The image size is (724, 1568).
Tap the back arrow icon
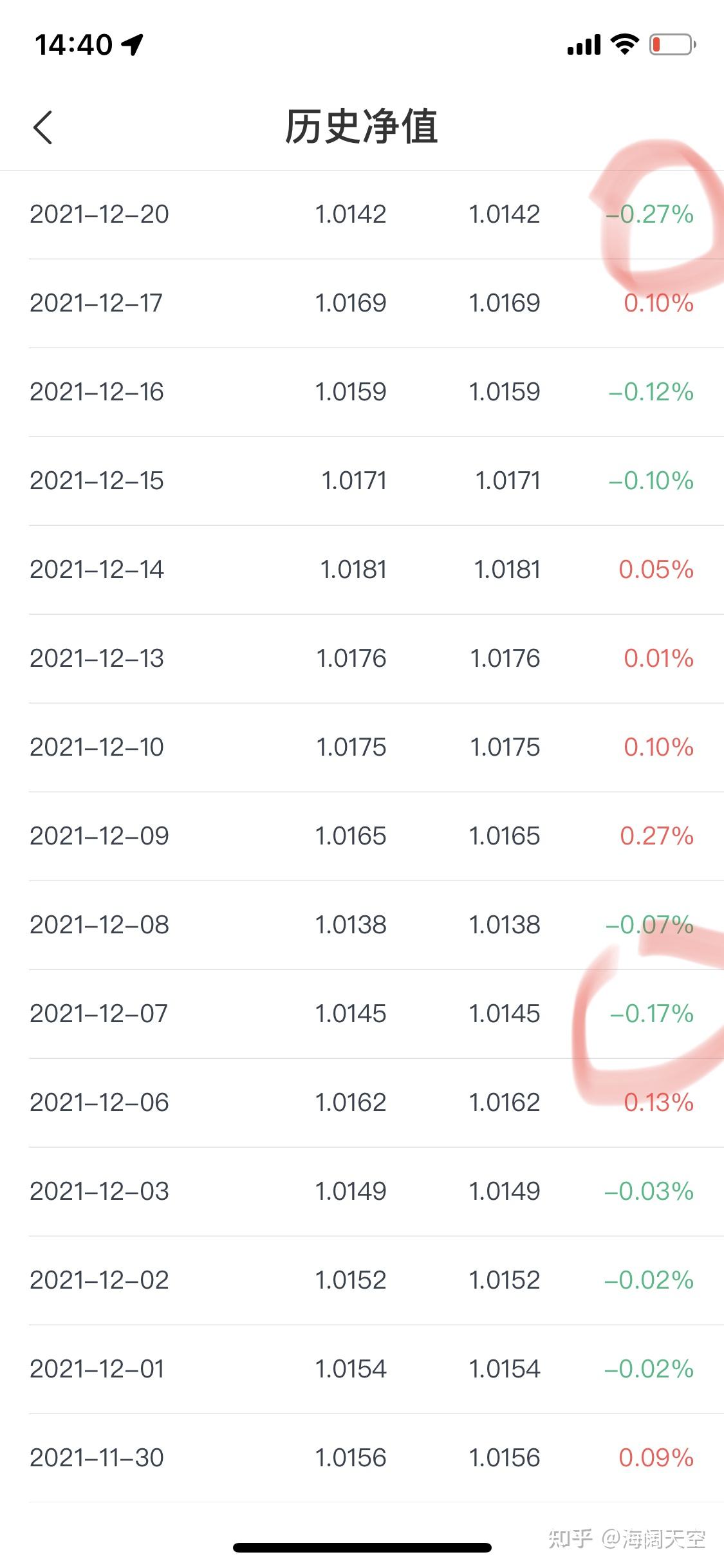42,127
